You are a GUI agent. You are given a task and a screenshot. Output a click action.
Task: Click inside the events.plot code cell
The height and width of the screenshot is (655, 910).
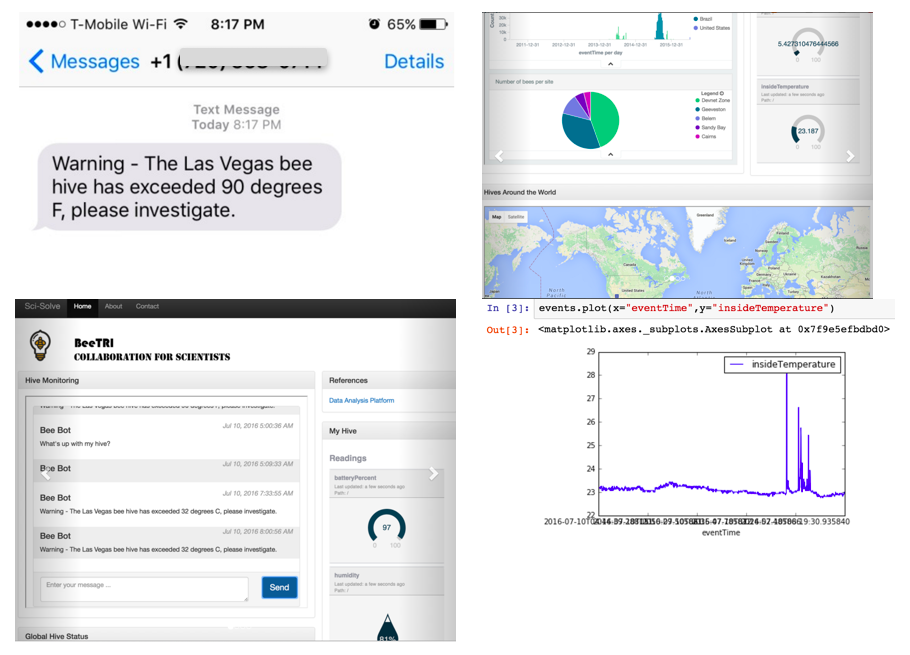716,309
